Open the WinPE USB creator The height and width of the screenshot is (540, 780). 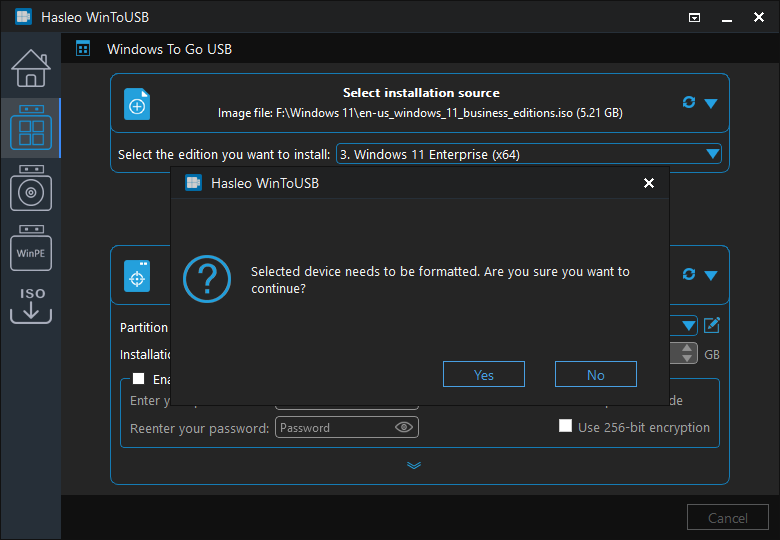pyautogui.click(x=31, y=248)
